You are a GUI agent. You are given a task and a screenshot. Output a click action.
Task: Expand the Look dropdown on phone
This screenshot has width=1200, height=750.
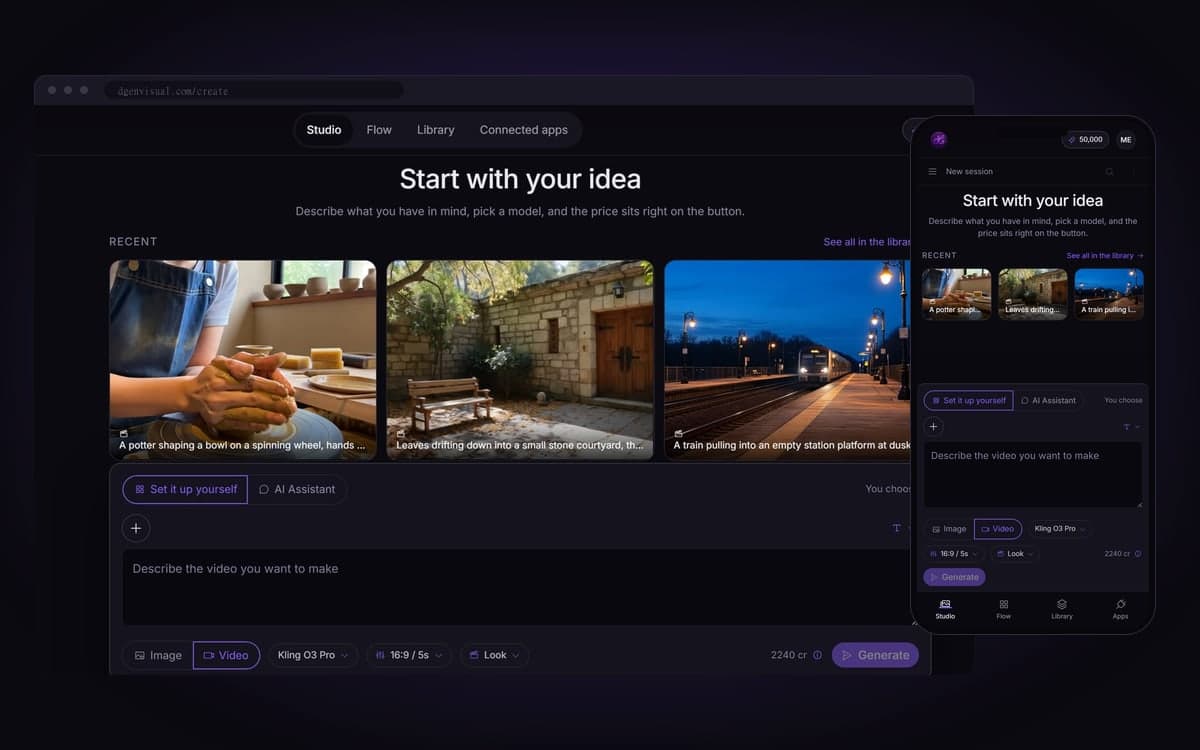click(1015, 553)
